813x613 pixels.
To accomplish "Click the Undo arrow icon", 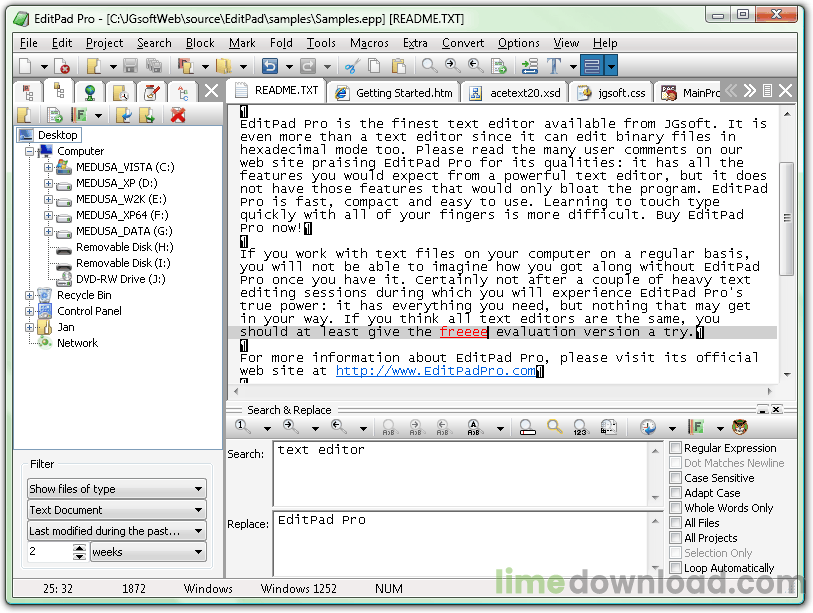I will pos(269,66).
